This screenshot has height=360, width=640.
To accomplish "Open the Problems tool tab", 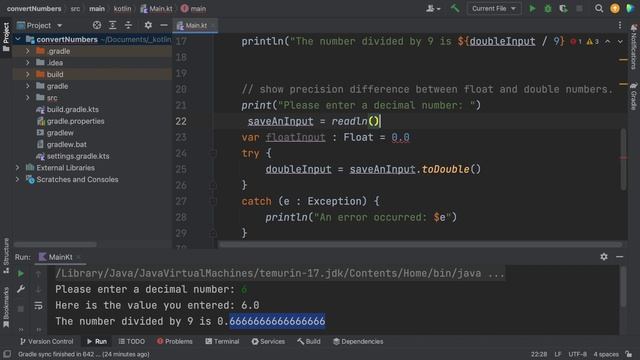I will pos(174,342).
